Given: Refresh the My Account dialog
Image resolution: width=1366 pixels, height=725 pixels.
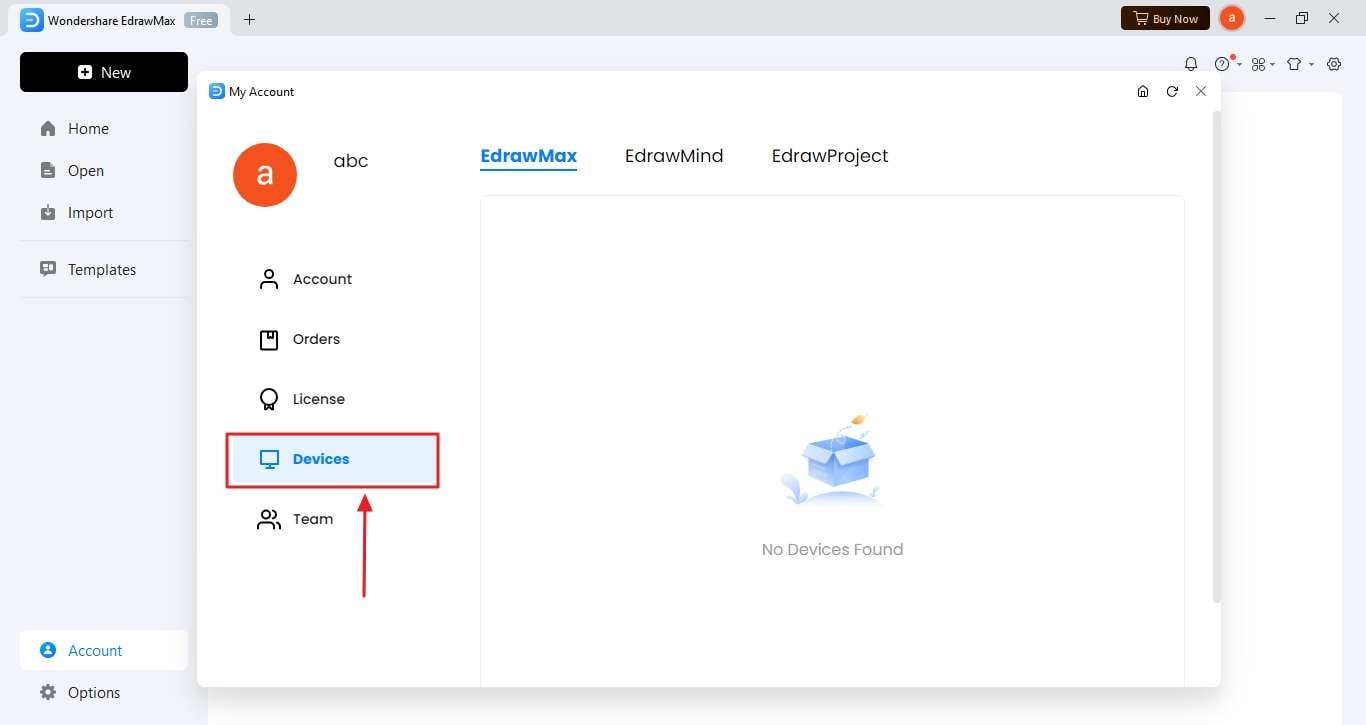Looking at the screenshot, I should pyautogui.click(x=1172, y=91).
